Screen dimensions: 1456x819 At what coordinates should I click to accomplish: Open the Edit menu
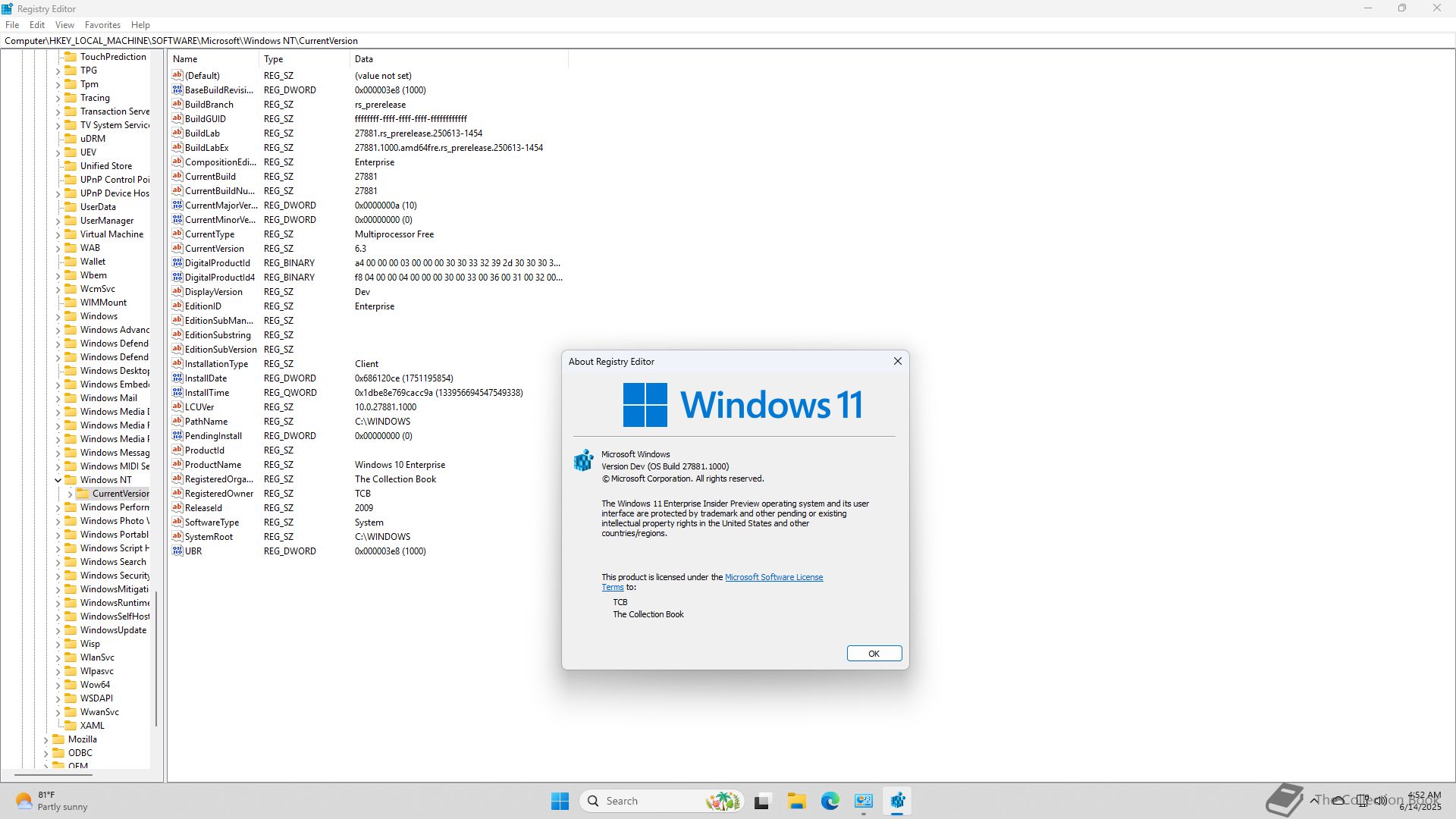click(36, 25)
